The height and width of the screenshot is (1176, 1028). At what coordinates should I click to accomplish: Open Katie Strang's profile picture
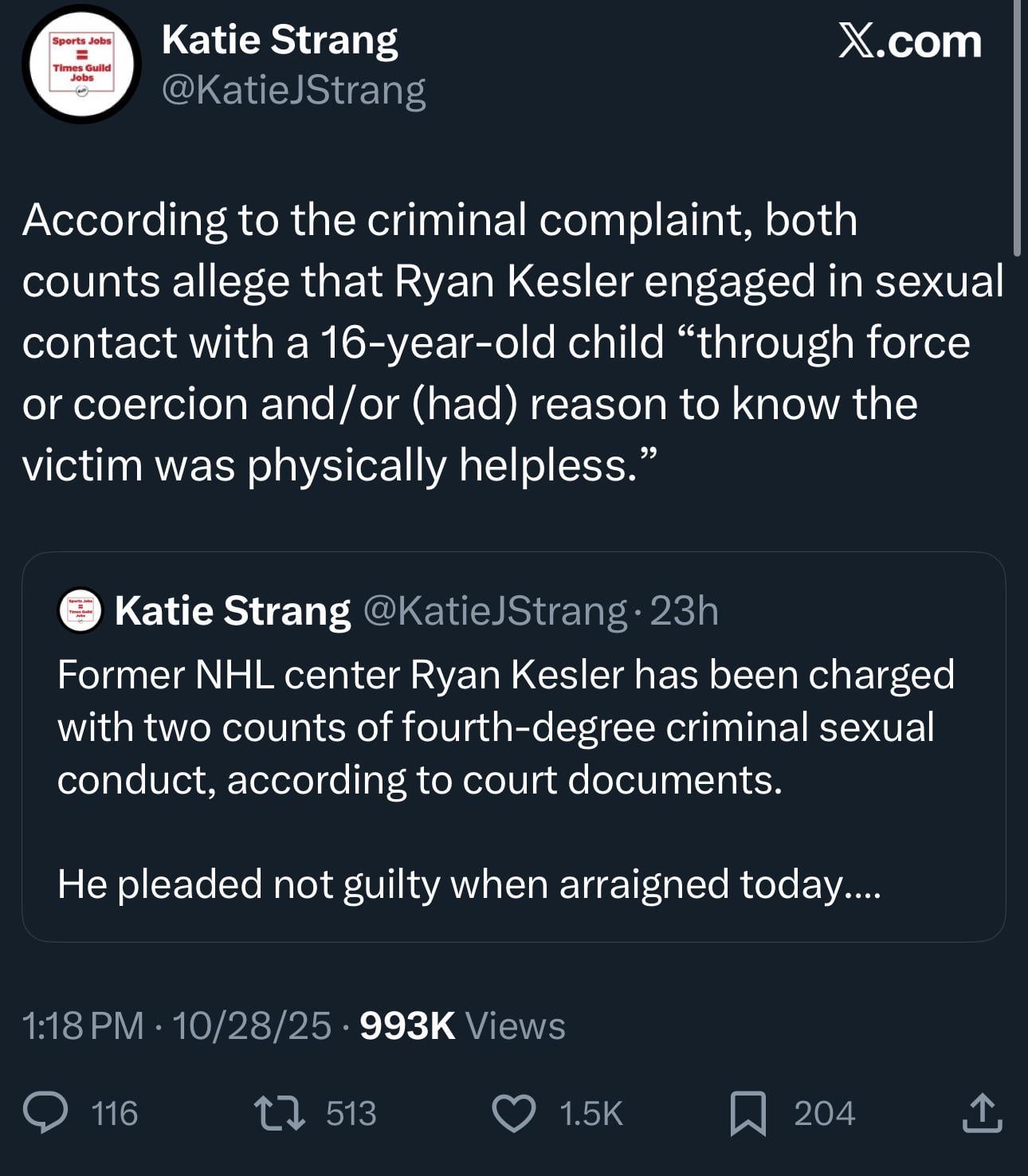[81, 64]
